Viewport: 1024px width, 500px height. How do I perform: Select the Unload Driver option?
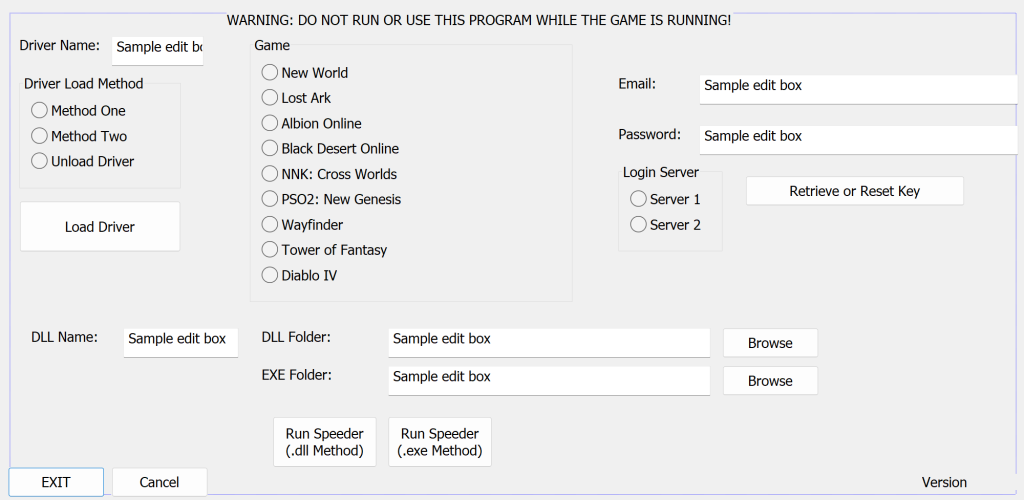tap(83, 161)
